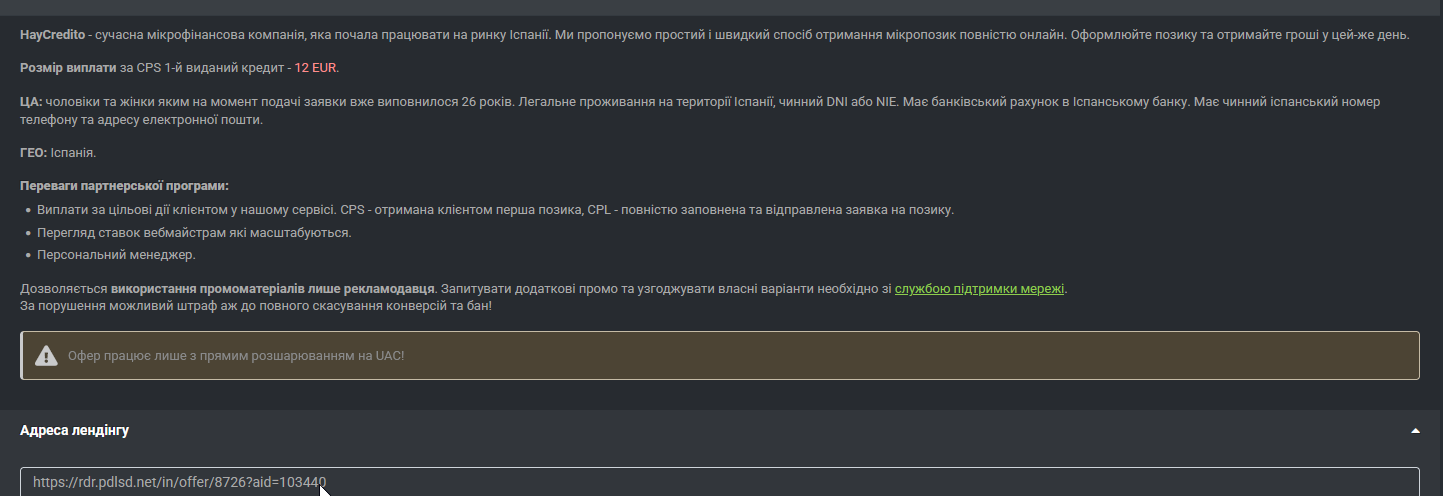Open the 'службою підтримки мережі' link
The image size is (1443, 496).
click(x=979, y=288)
